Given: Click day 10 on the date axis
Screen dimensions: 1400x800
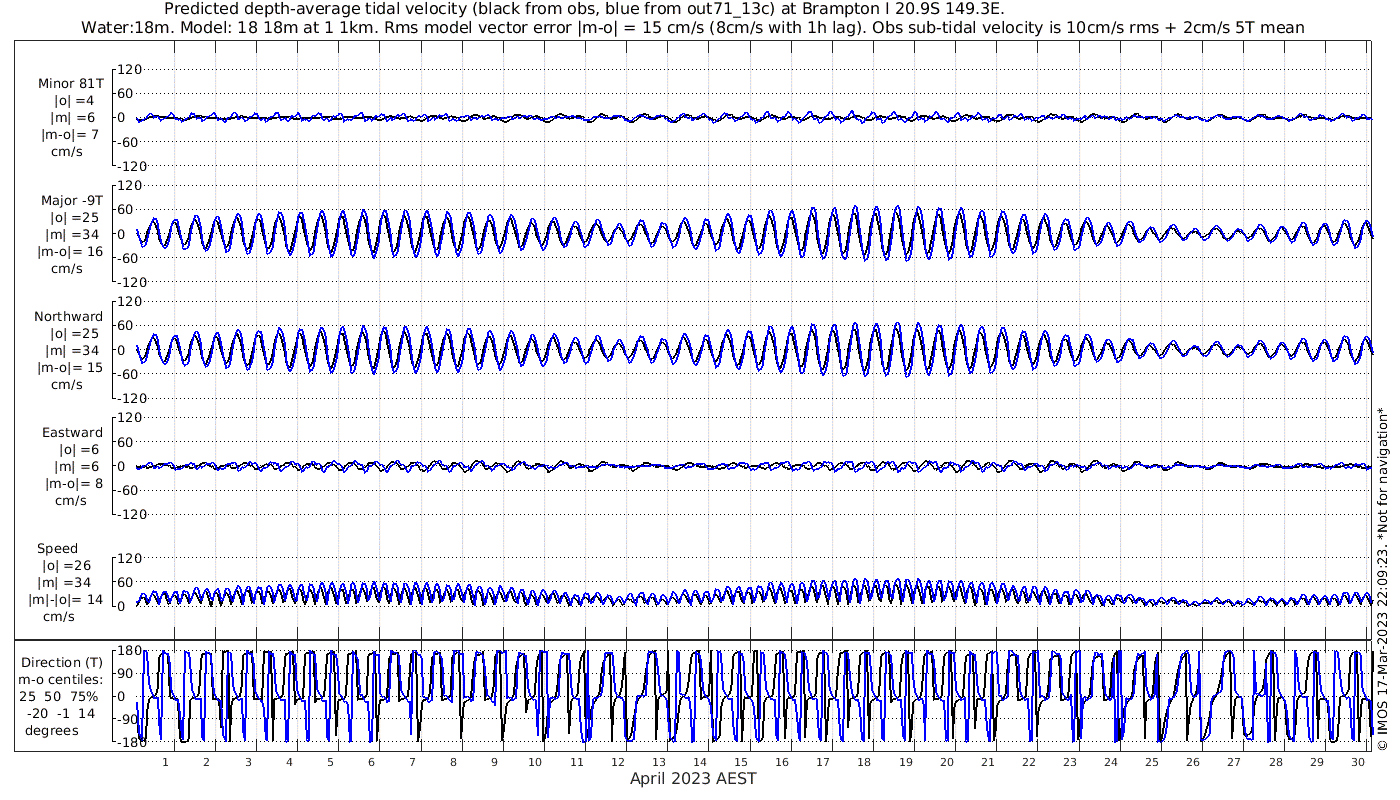Looking at the screenshot, I should point(536,761).
